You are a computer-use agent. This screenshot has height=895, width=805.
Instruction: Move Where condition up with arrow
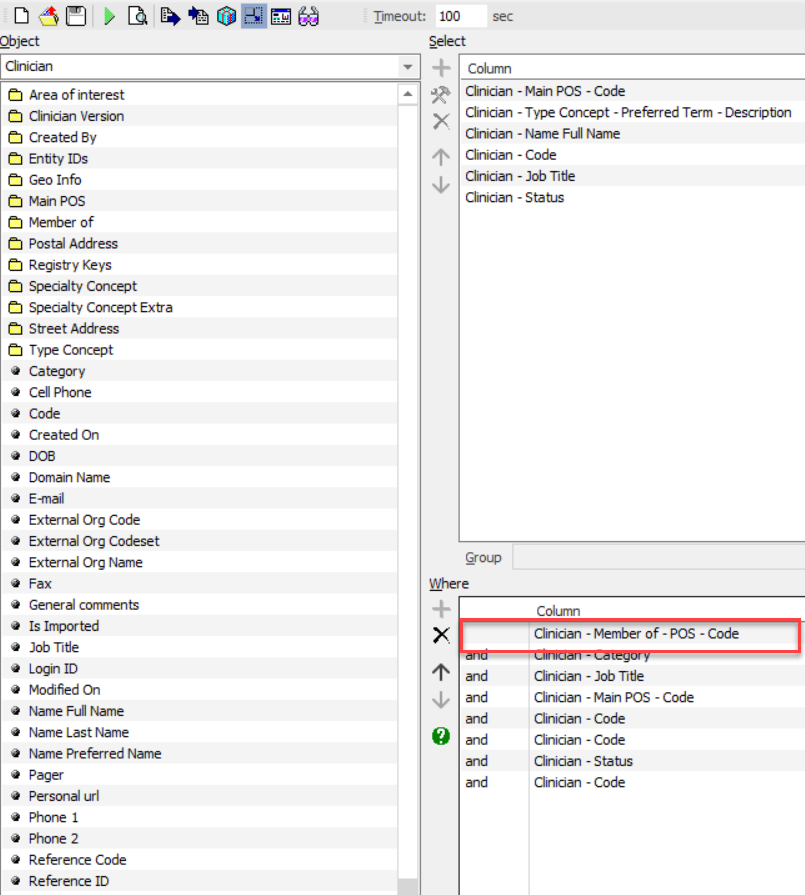coord(441,672)
